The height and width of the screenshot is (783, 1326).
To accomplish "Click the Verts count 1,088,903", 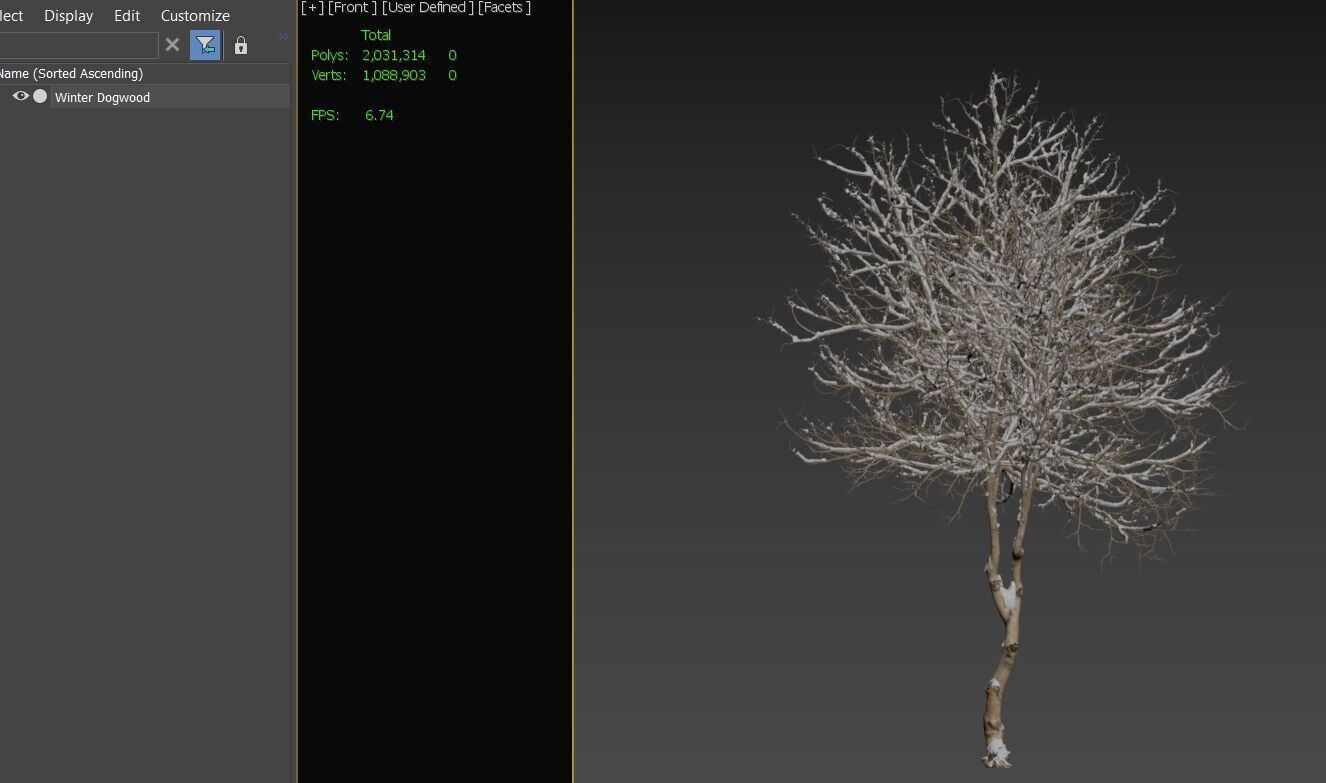I will pyautogui.click(x=394, y=75).
